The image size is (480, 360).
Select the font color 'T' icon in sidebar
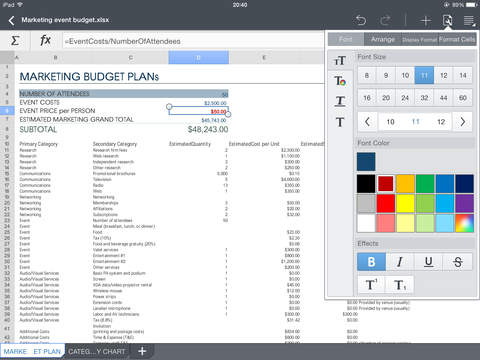(x=340, y=81)
